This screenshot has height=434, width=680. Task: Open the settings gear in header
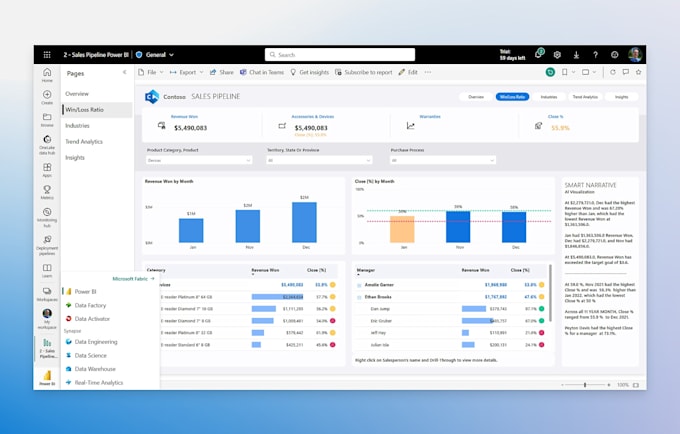click(x=557, y=55)
